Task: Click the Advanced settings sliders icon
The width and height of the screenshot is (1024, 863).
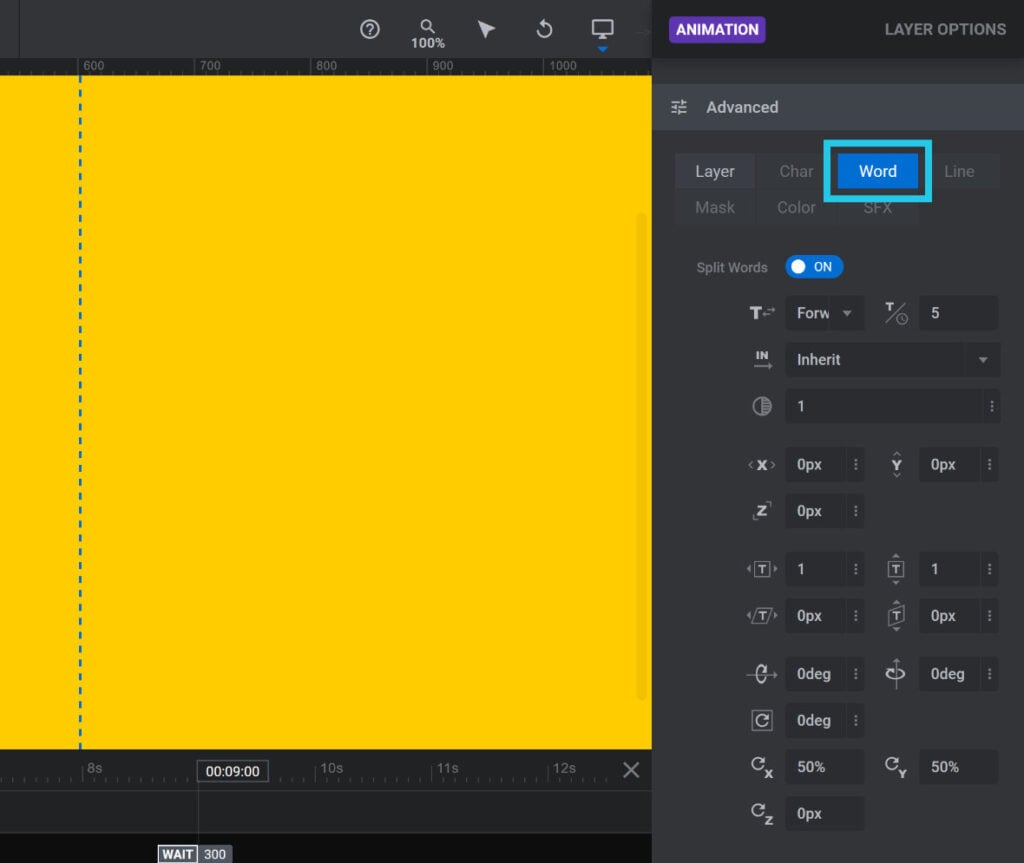Action: 679,107
